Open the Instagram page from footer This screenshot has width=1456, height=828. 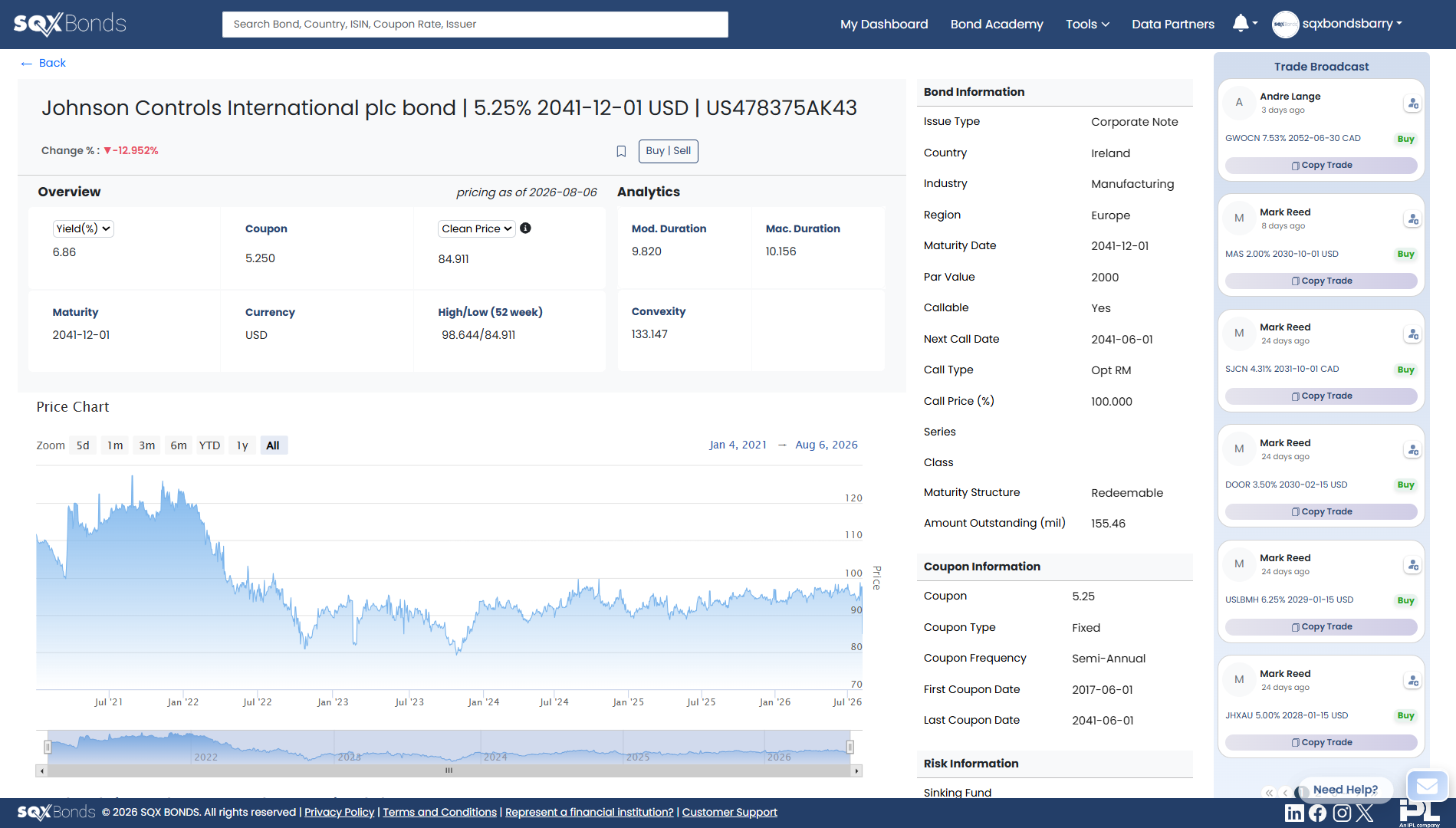tap(1342, 813)
